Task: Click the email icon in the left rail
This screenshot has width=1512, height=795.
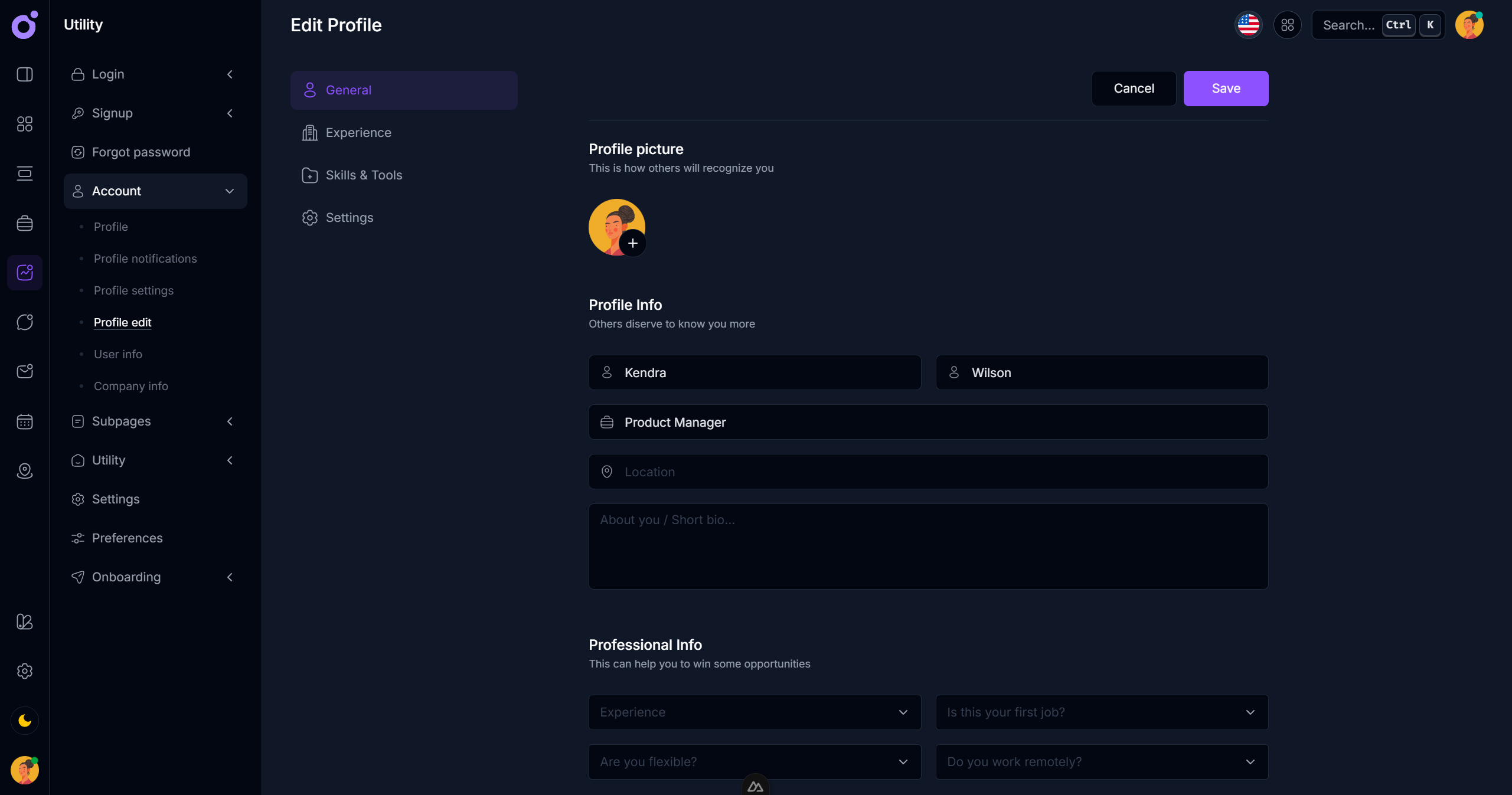Action: (24, 371)
